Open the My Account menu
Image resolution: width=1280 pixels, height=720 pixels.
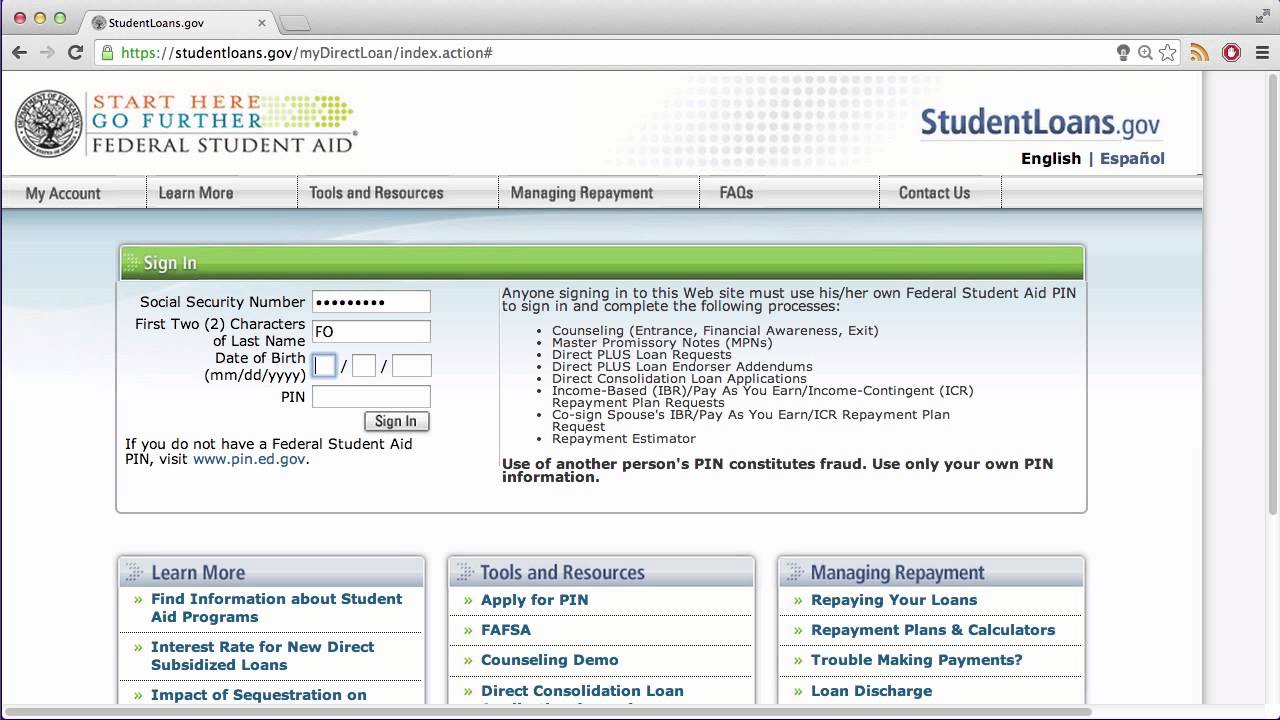[63, 193]
